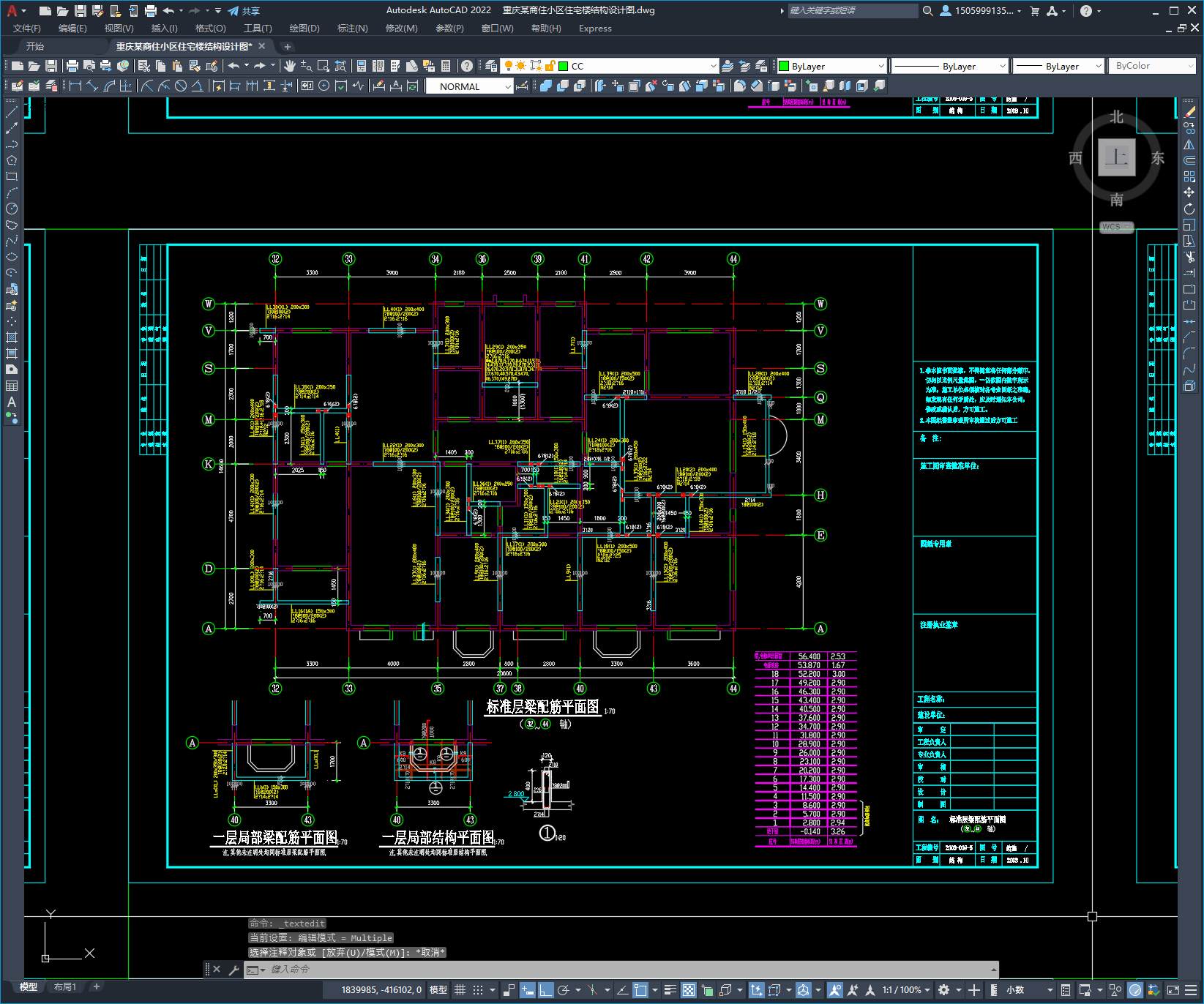This screenshot has height=1004, width=1204.
Task: Click the Undo arrow in quick access toolbar
Action: (168, 11)
